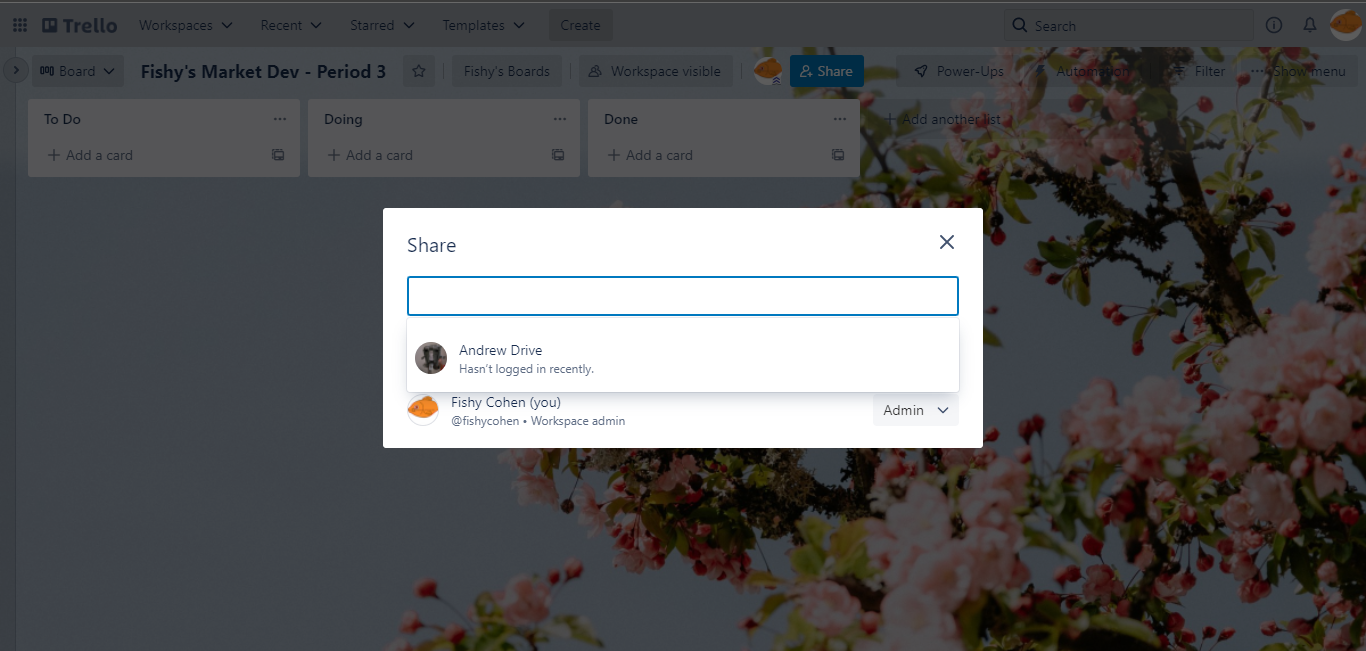Open Done list actions menu
This screenshot has height=651, width=1366.
(x=840, y=119)
